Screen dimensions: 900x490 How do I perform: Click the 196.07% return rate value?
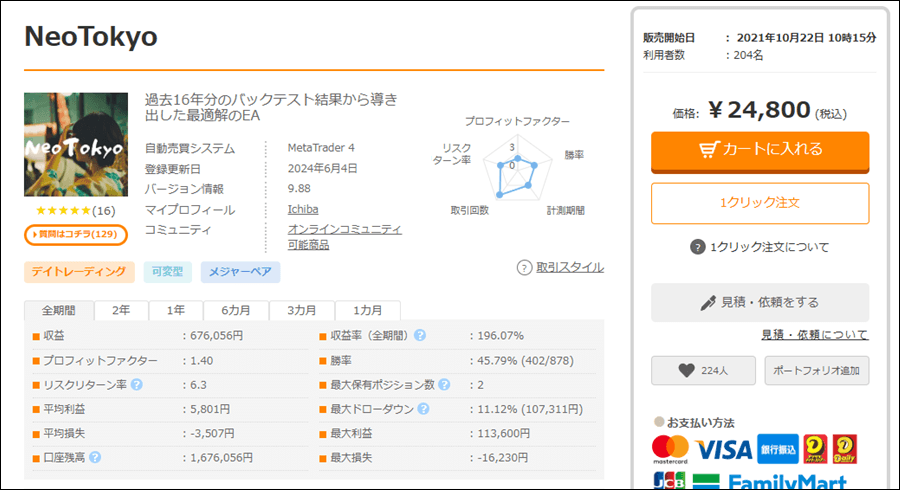pyautogui.click(x=501, y=336)
